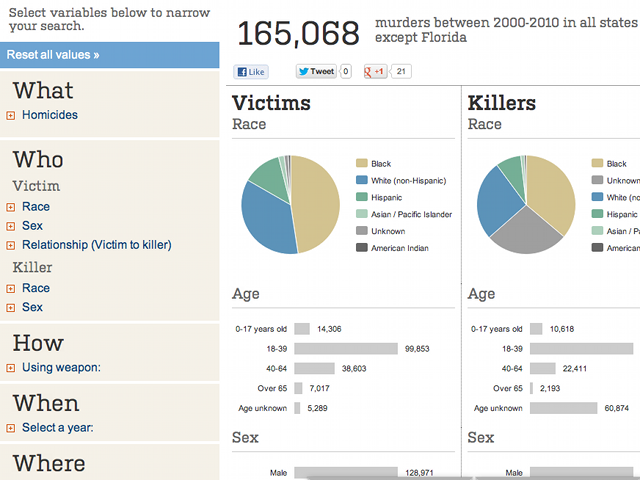Reset all values link

53,55
